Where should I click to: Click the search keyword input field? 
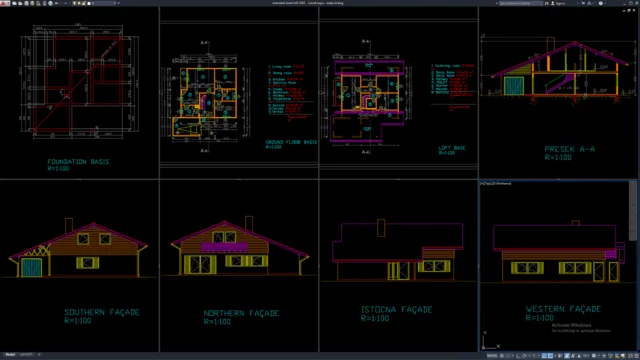pos(521,3)
